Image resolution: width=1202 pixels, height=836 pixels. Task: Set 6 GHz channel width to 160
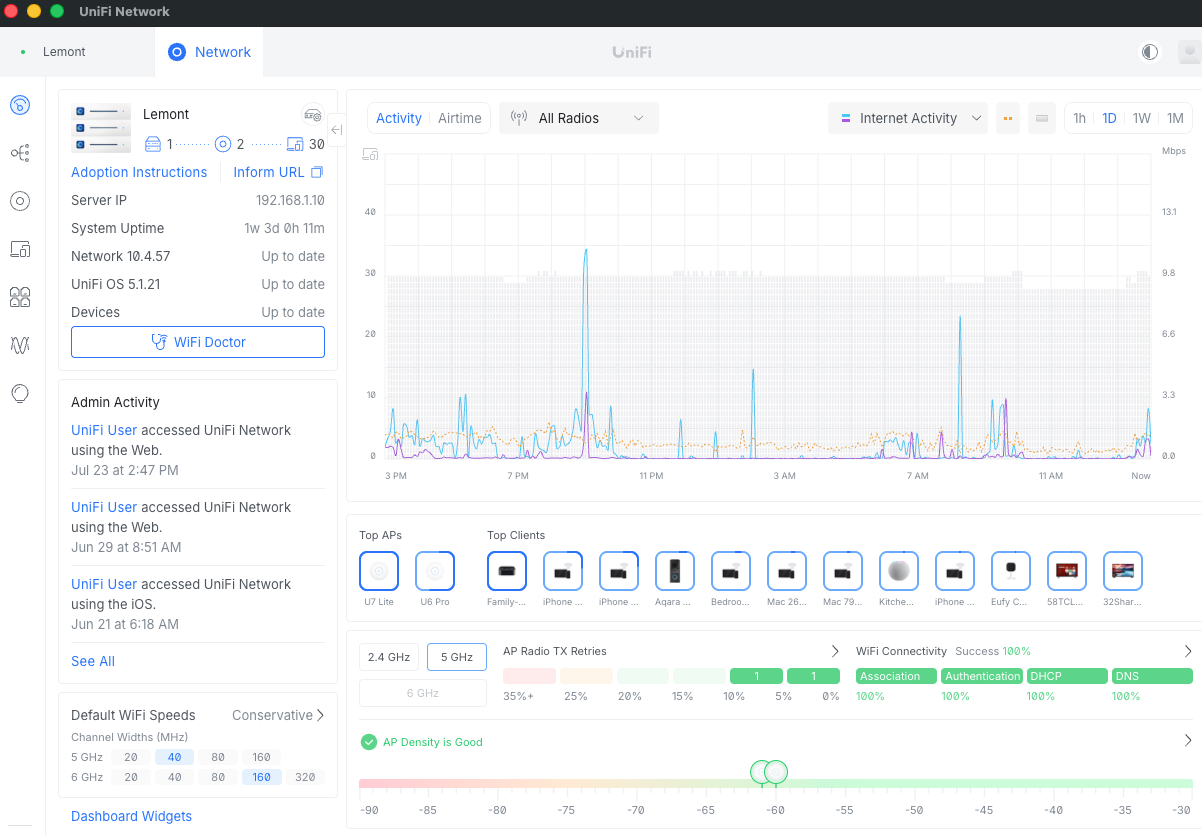(262, 777)
